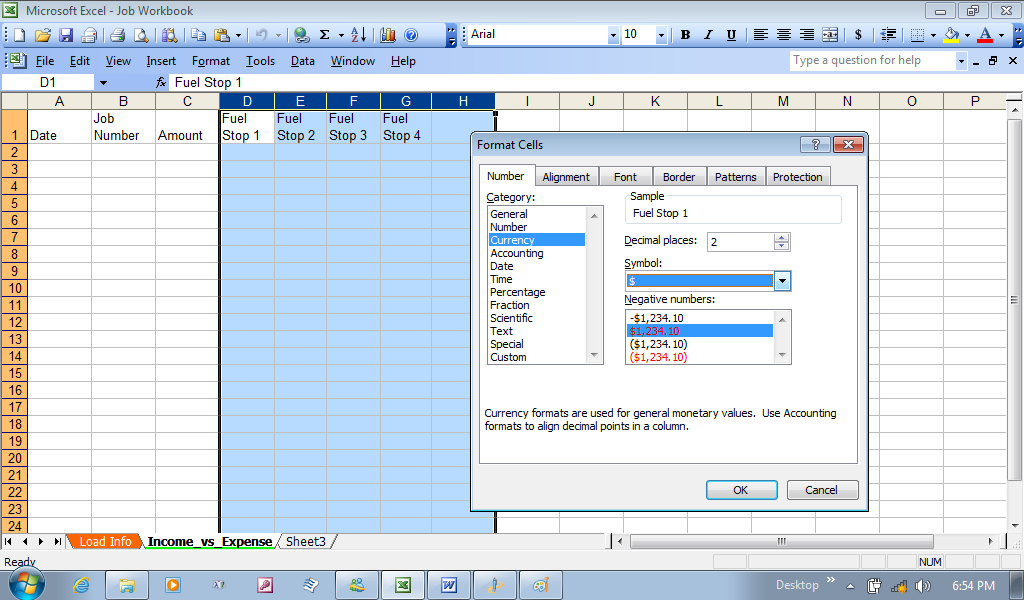Select Accounting in the Category list
This screenshot has width=1024, height=600.
click(516, 253)
